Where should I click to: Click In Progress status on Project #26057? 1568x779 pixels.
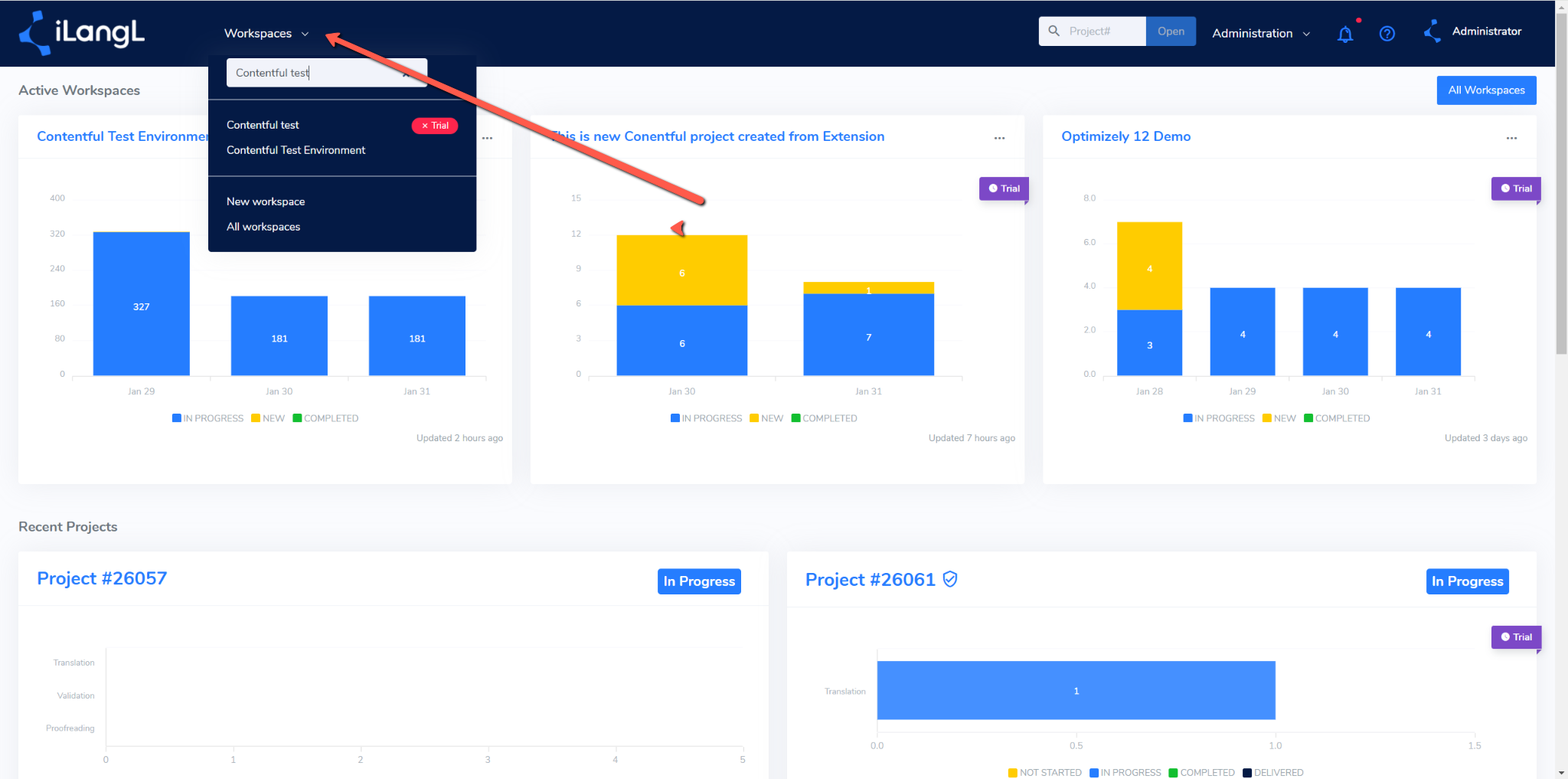tap(699, 581)
